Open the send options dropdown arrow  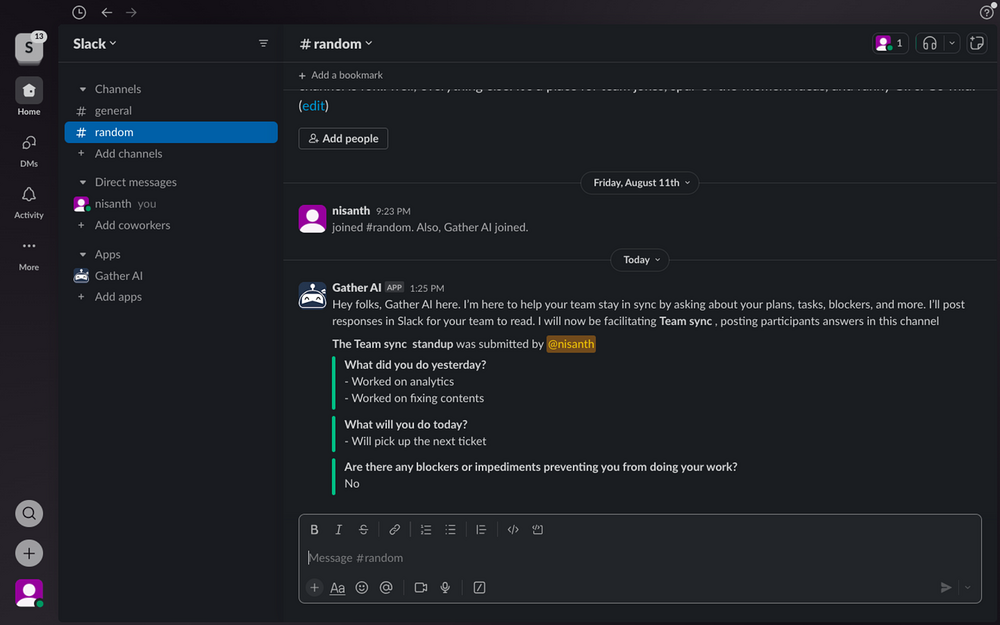click(x=967, y=587)
